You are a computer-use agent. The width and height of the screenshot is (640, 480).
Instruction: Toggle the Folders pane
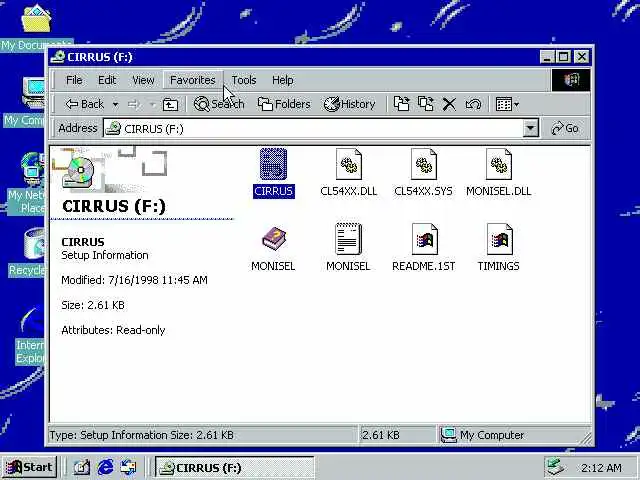pos(284,104)
